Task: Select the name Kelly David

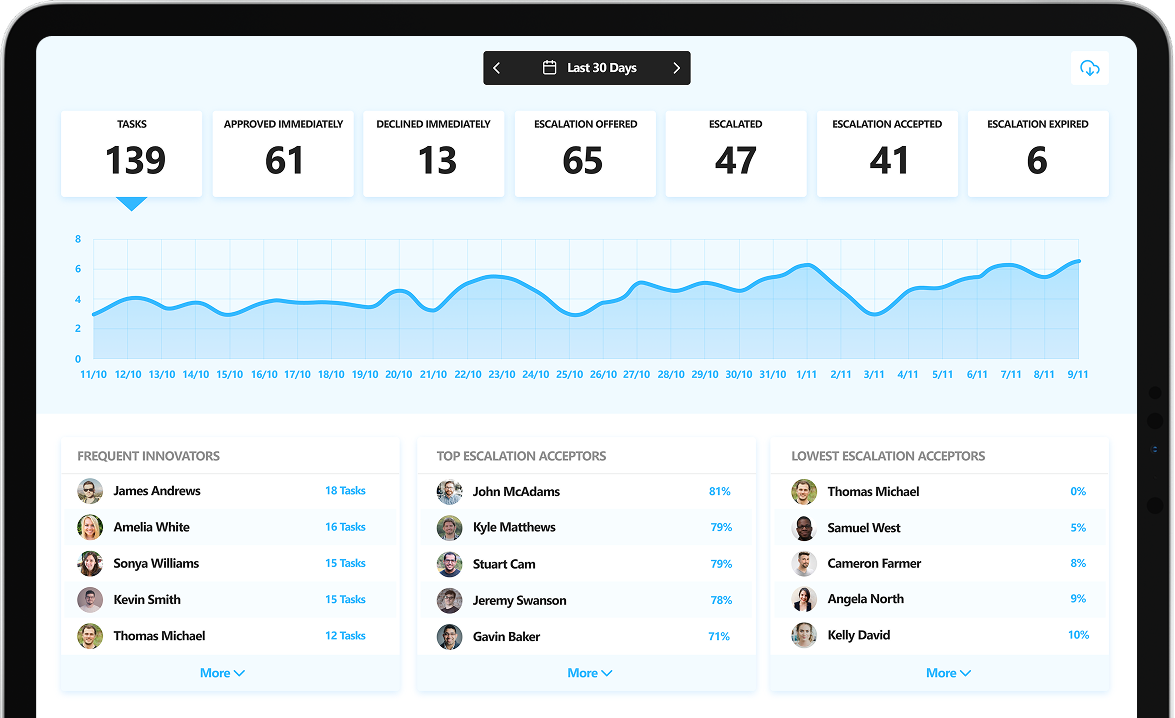Action: (x=859, y=635)
